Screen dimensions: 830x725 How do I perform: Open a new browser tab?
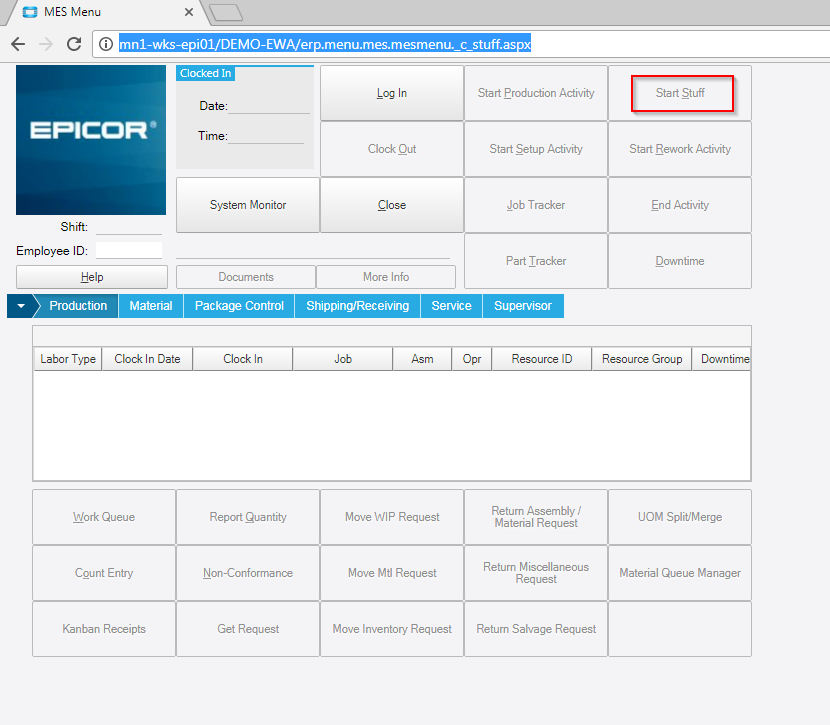[226, 13]
